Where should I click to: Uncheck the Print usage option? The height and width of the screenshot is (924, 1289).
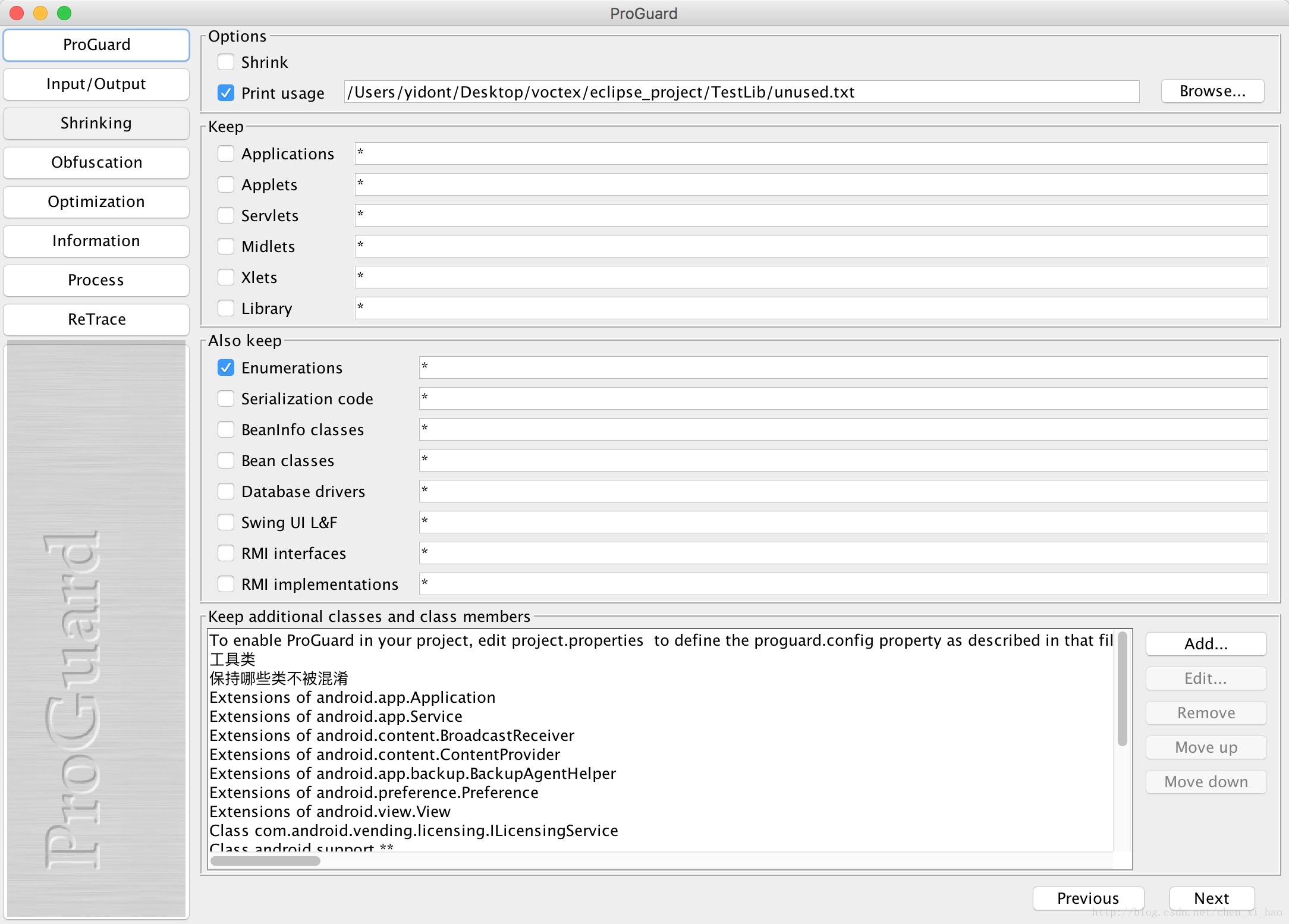pyautogui.click(x=226, y=93)
